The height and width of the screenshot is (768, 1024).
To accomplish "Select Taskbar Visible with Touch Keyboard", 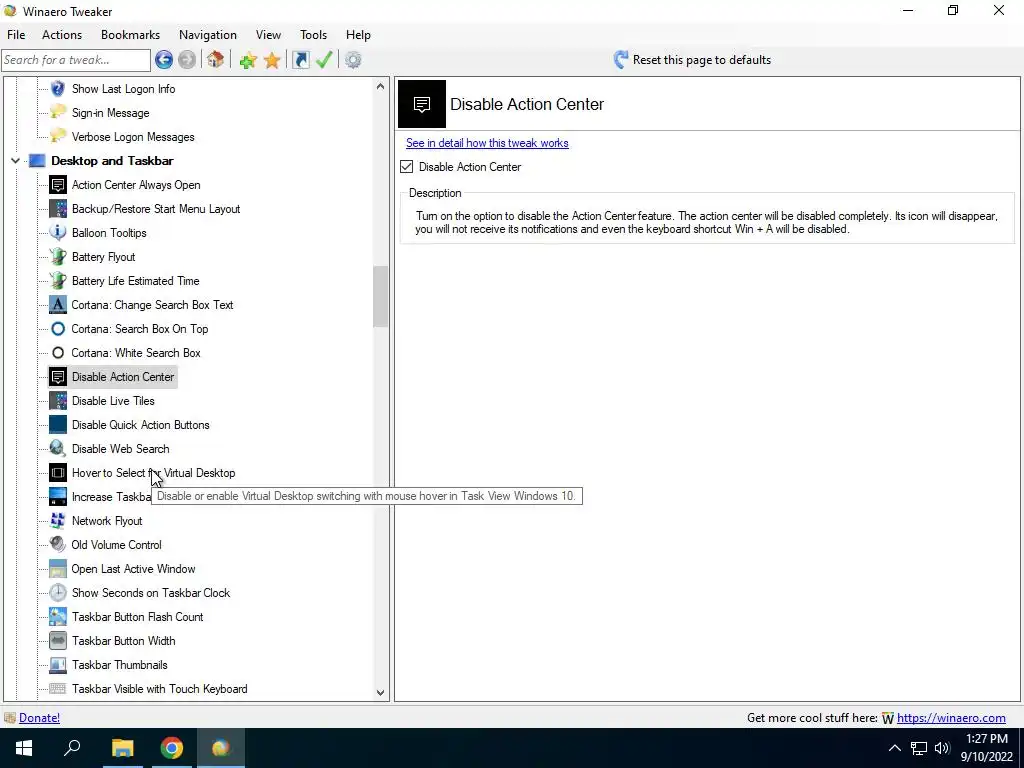I will pyautogui.click(x=159, y=689).
